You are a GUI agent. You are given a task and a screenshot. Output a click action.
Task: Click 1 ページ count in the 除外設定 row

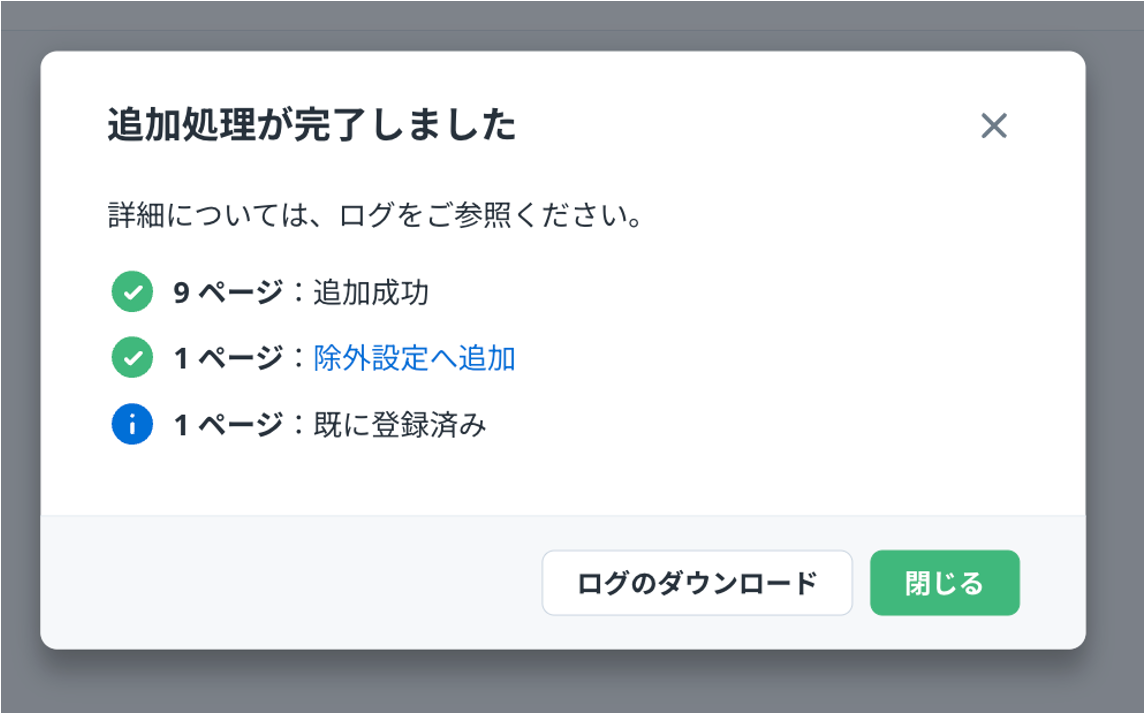[228, 358]
